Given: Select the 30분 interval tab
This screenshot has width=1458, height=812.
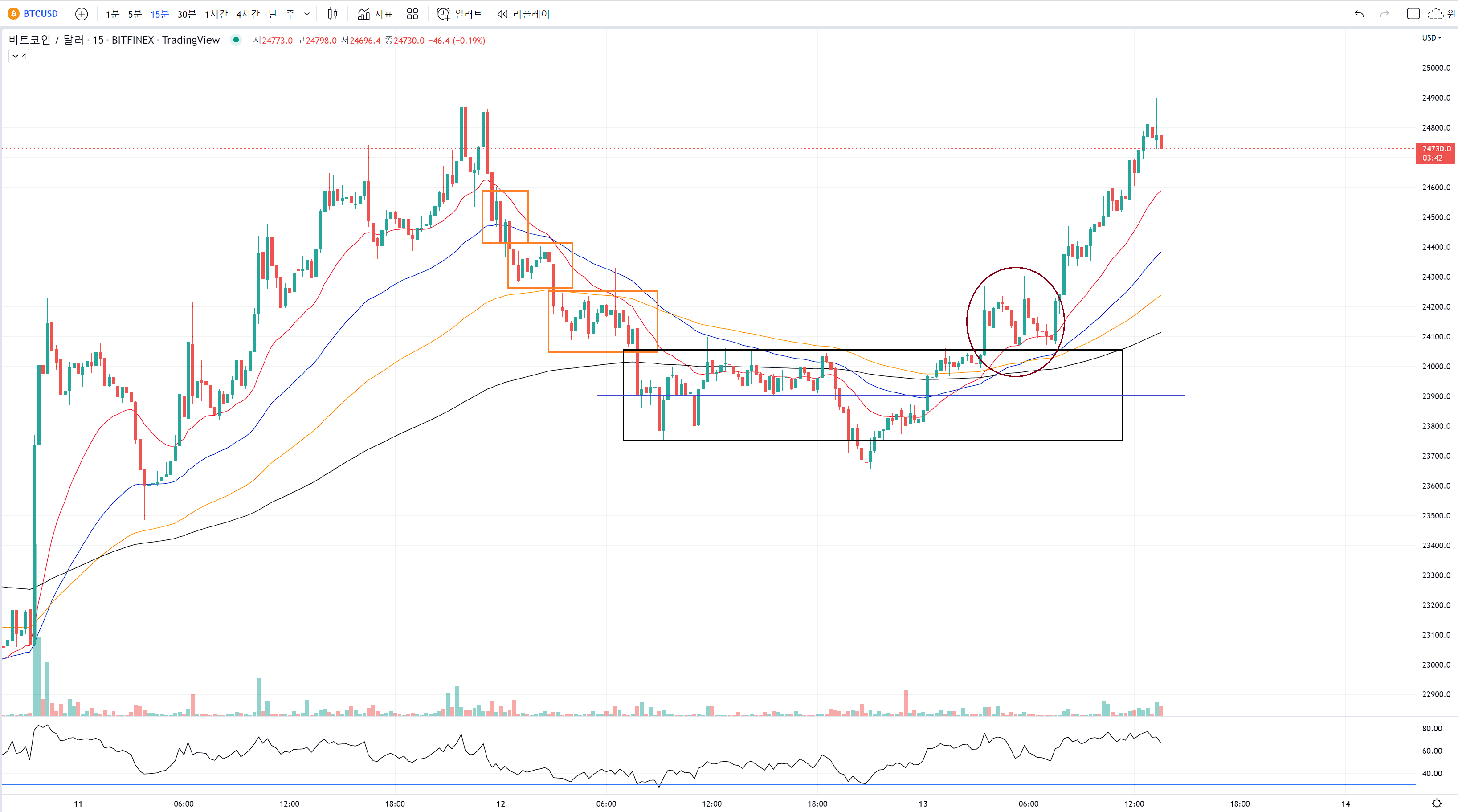Looking at the screenshot, I should point(186,13).
